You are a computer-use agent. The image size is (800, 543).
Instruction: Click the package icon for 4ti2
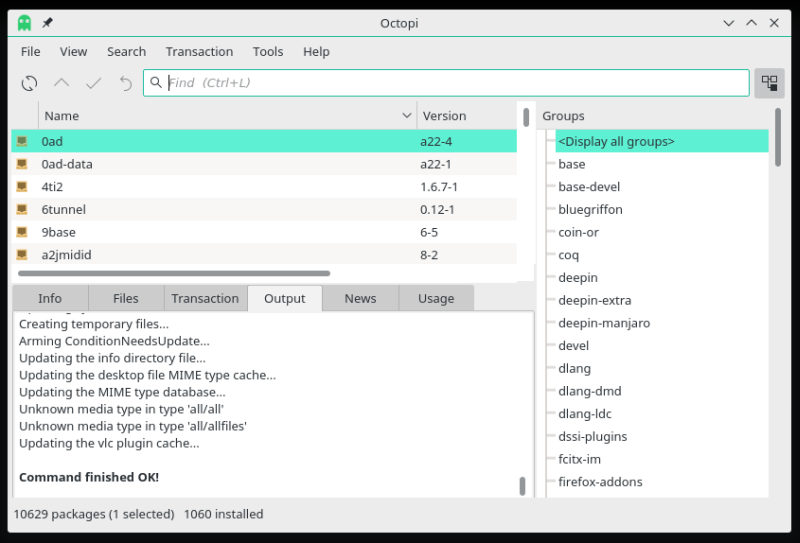click(21, 187)
